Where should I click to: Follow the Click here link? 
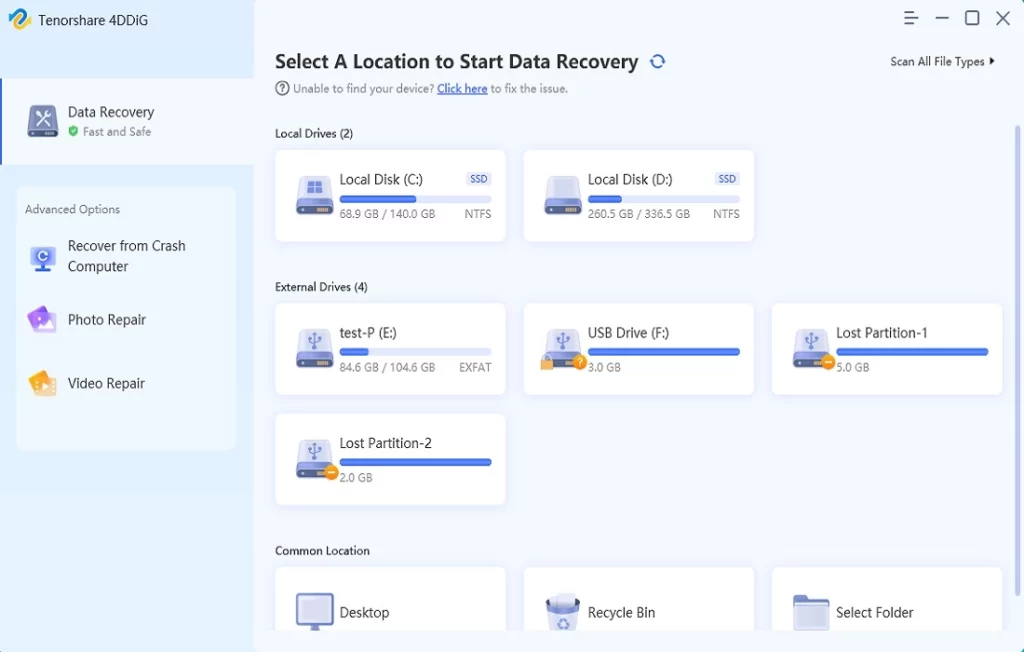point(462,88)
